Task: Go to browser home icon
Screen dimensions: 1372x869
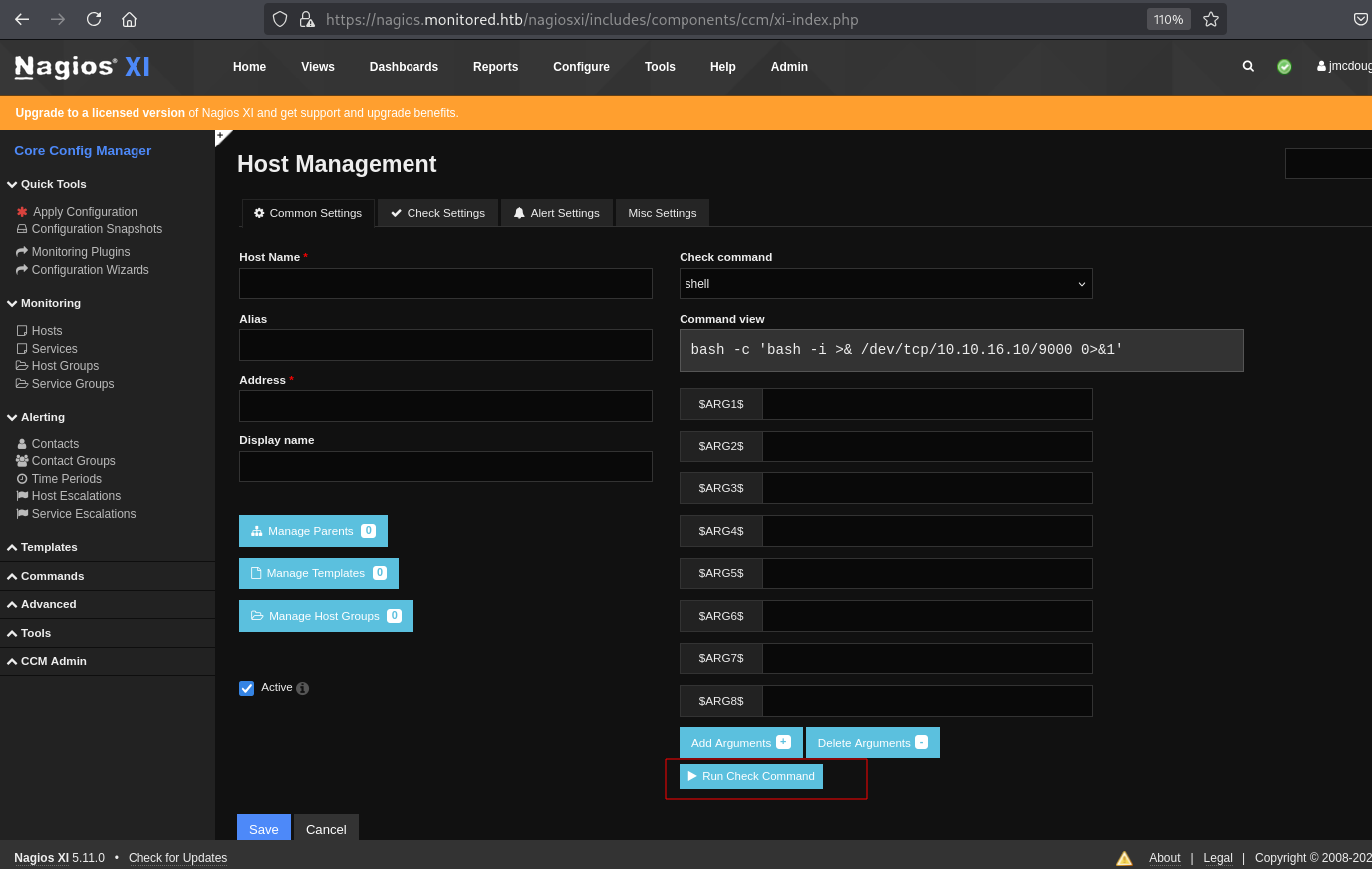Action: pyautogui.click(x=129, y=19)
